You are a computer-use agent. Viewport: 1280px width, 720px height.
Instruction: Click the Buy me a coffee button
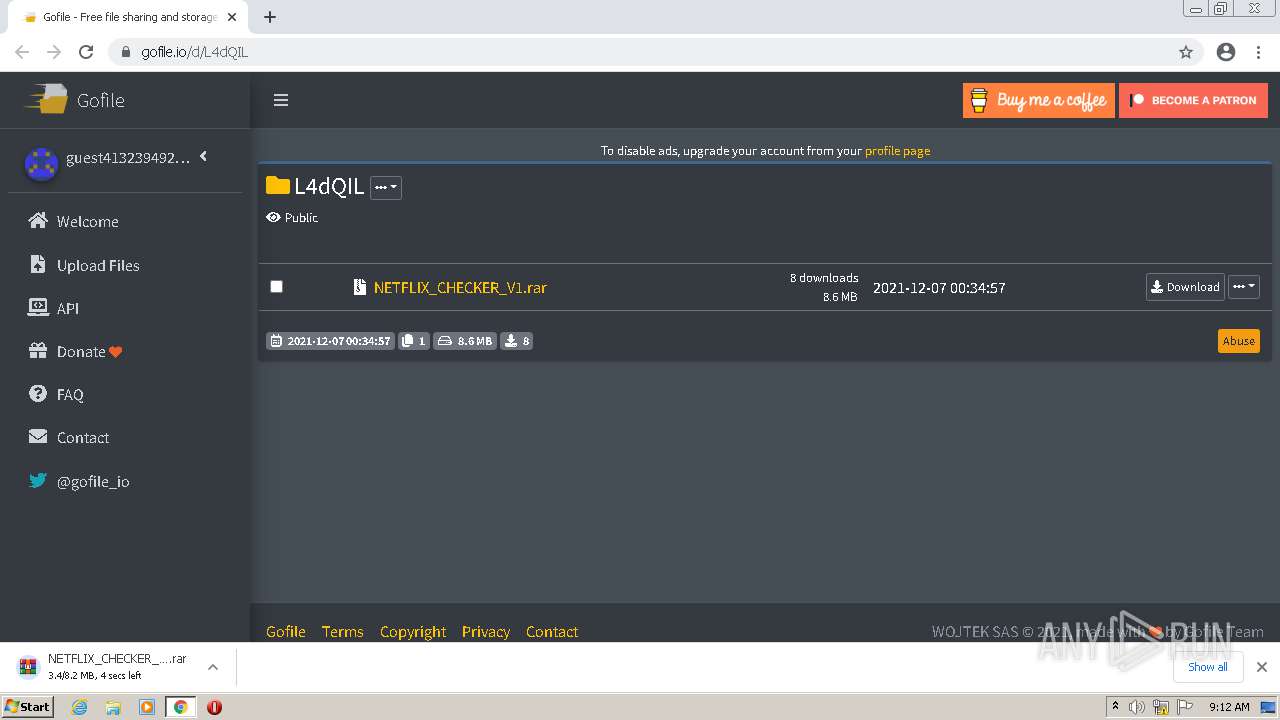tap(1038, 100)
